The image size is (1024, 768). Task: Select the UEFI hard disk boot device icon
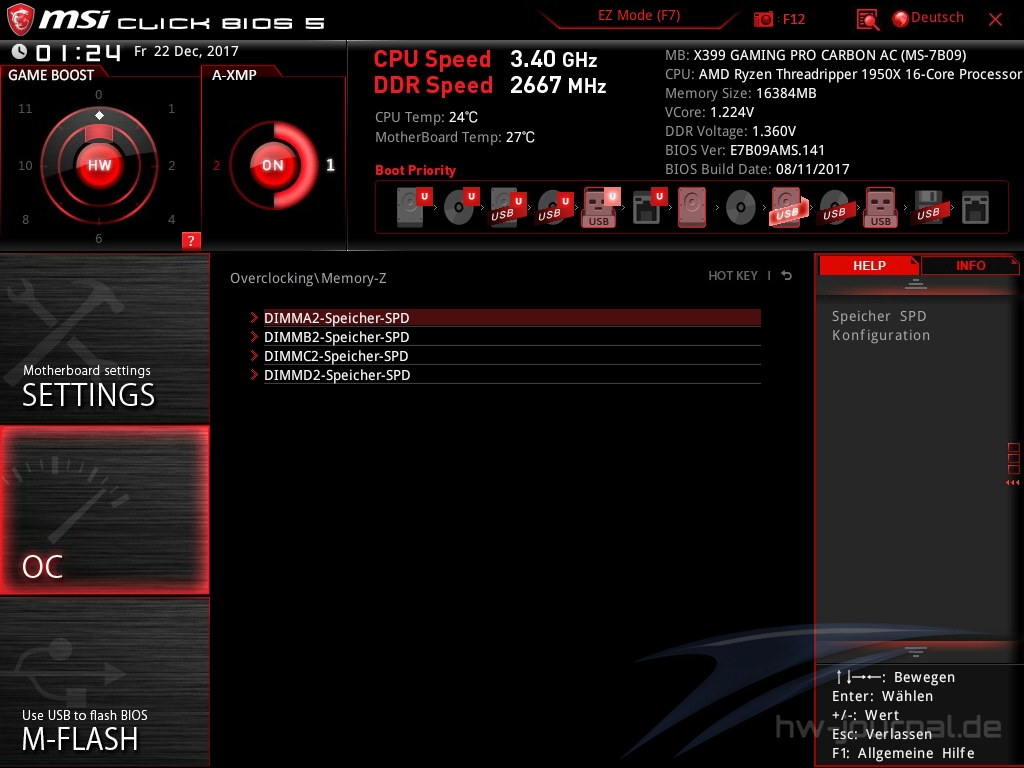[x=414, y=206]
